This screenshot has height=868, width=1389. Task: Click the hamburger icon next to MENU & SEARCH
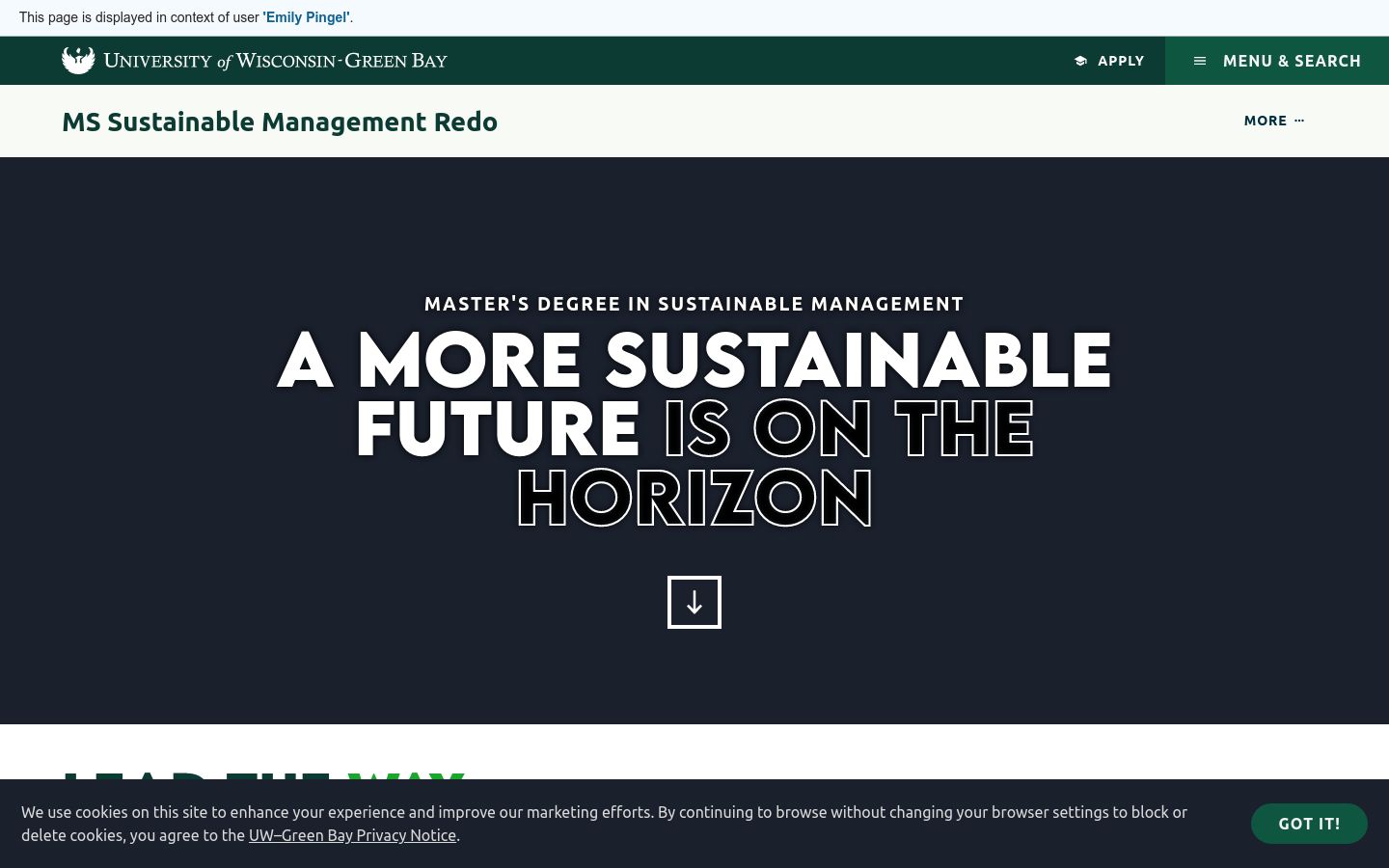point(1200,60)
